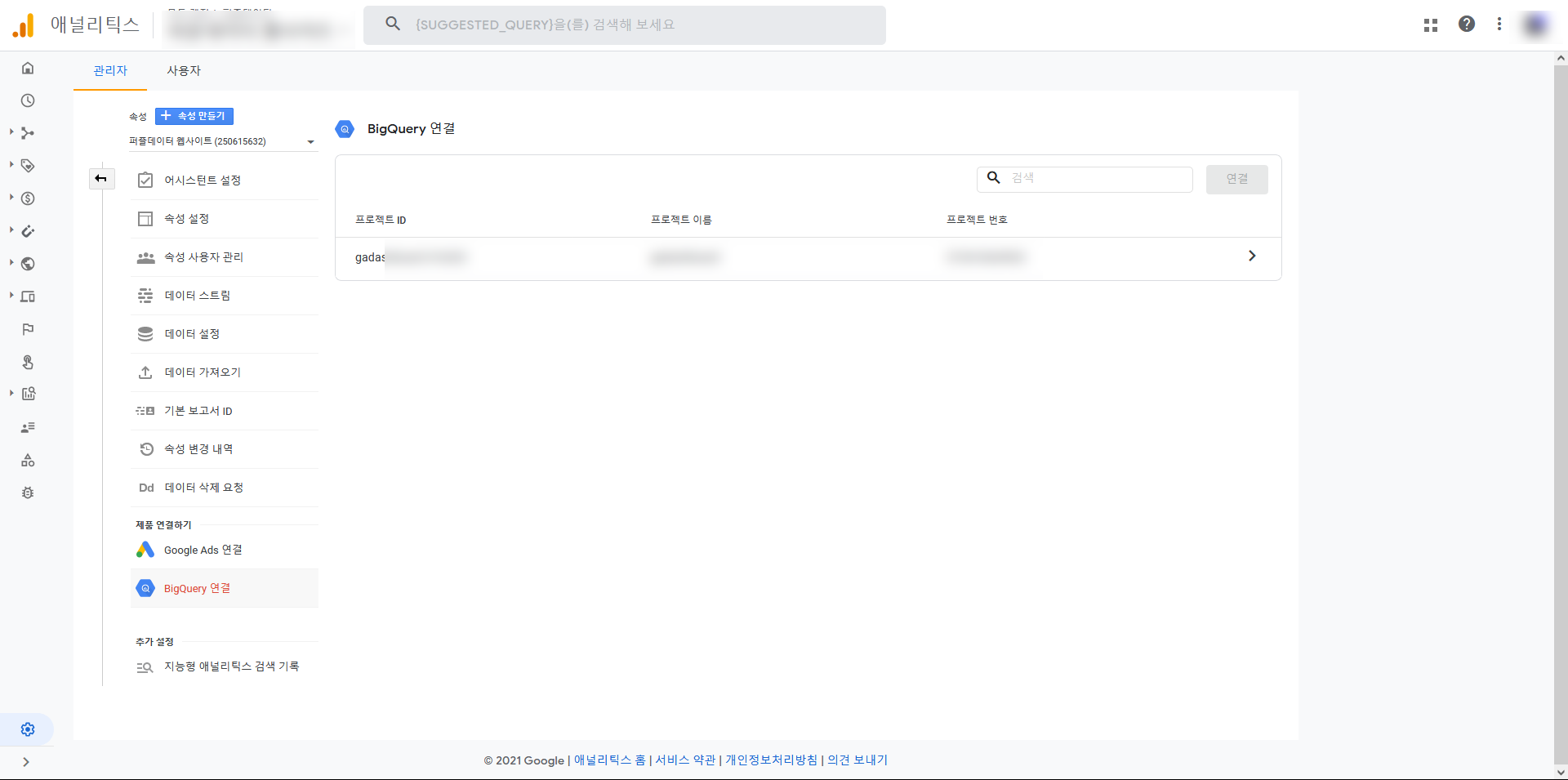The image size is (1568, 780).
Task: Open the 서비스 약관 footer link
Action: [x=685, y=760]
